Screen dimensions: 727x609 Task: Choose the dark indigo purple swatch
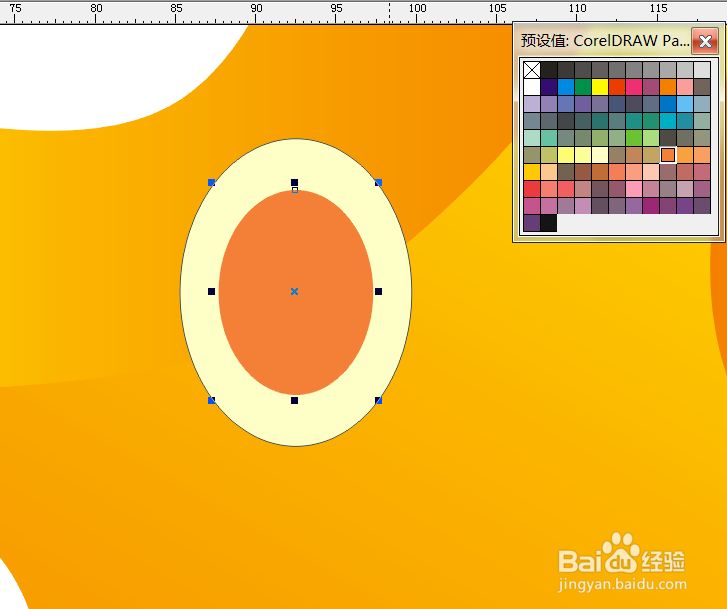coord(549,87)
